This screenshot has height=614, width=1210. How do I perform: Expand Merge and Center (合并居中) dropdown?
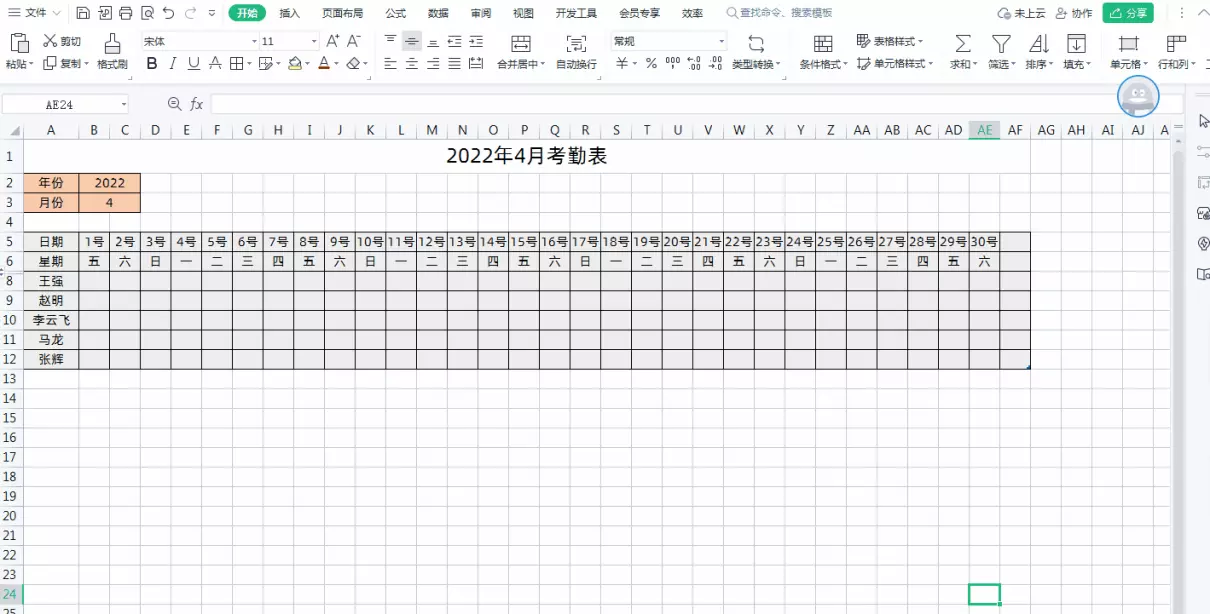[x=542, y=64]
